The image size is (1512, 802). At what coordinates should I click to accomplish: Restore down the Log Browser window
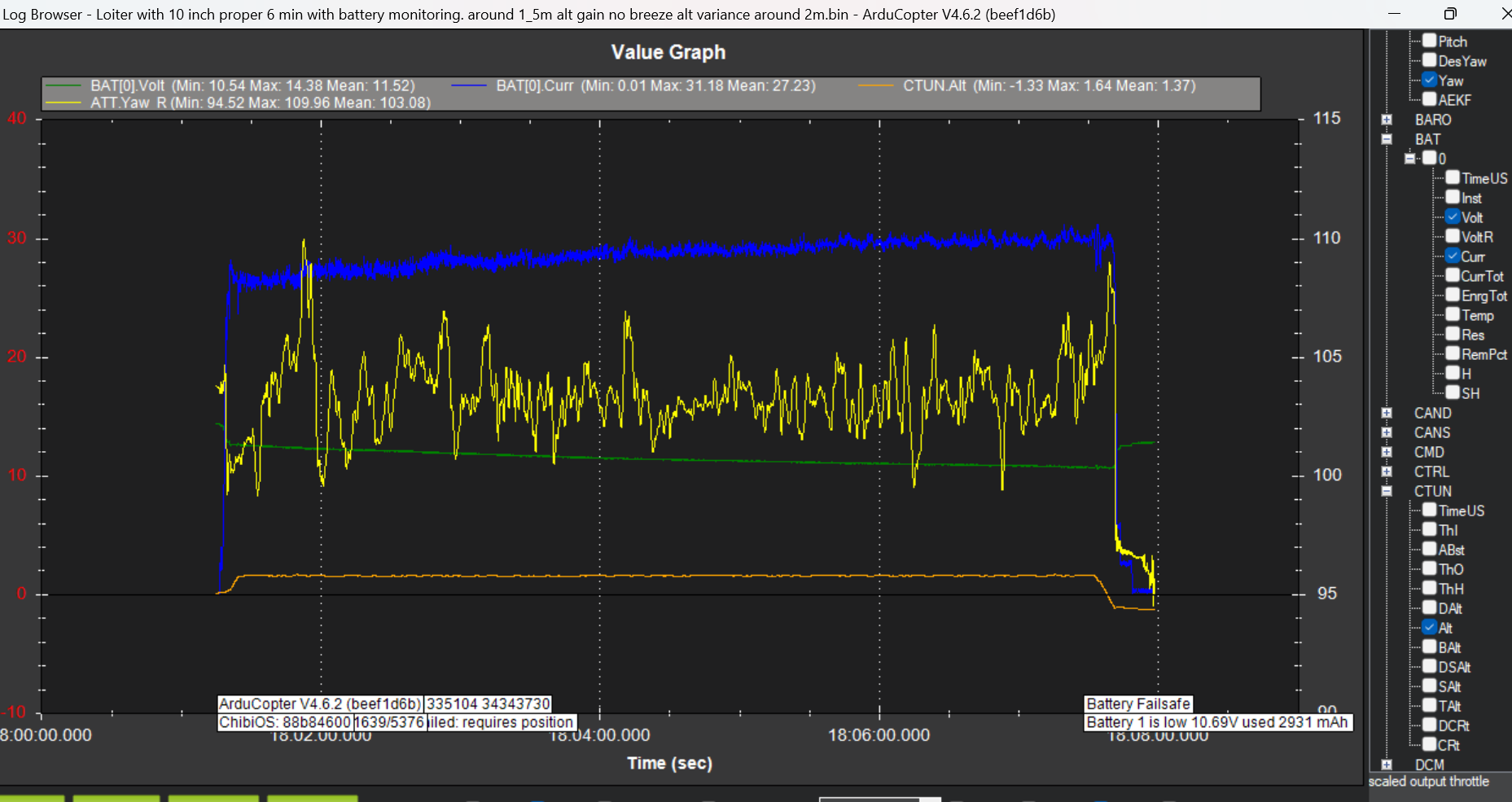(x=1450, y=14)
